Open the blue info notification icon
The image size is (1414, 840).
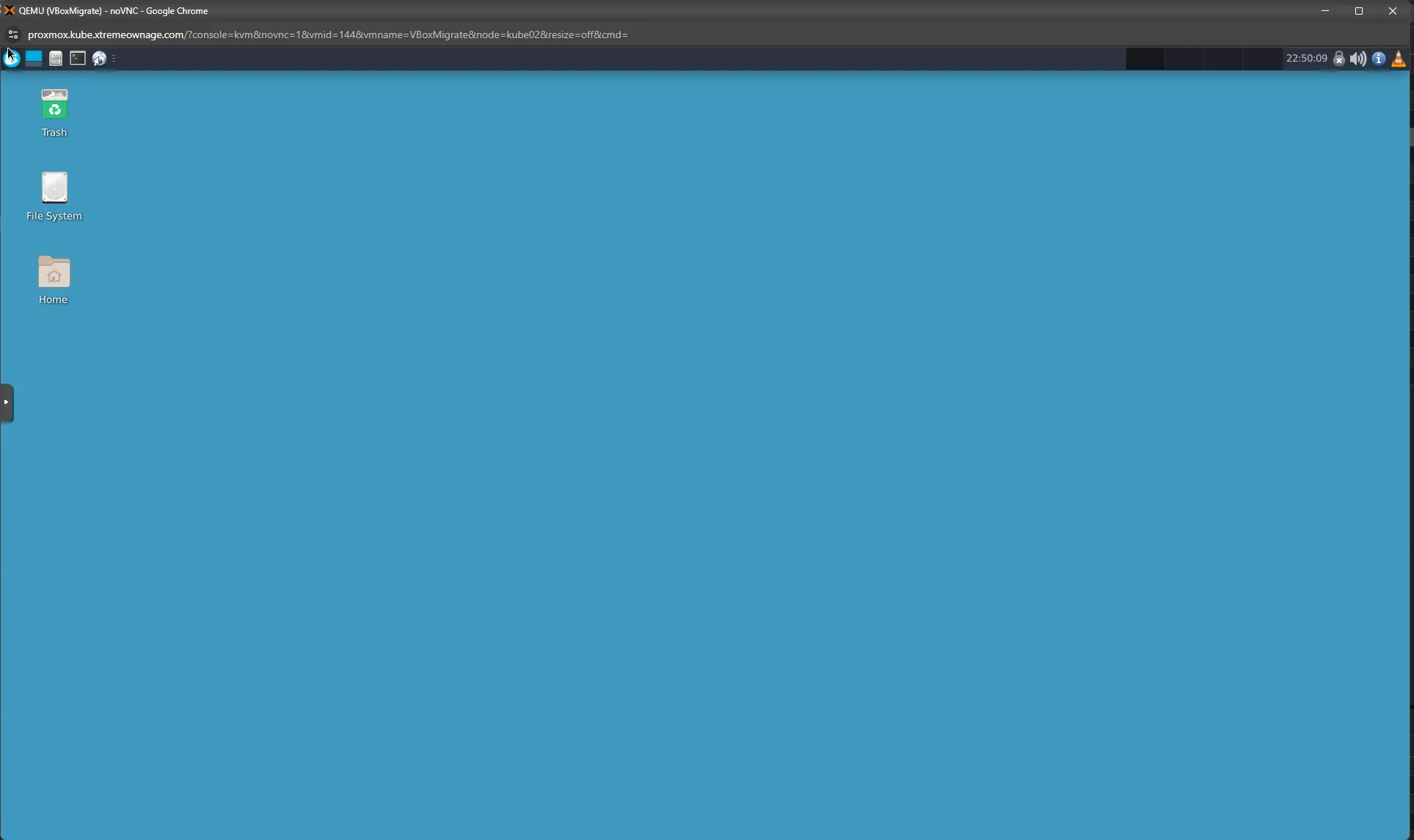[1379, 59]
